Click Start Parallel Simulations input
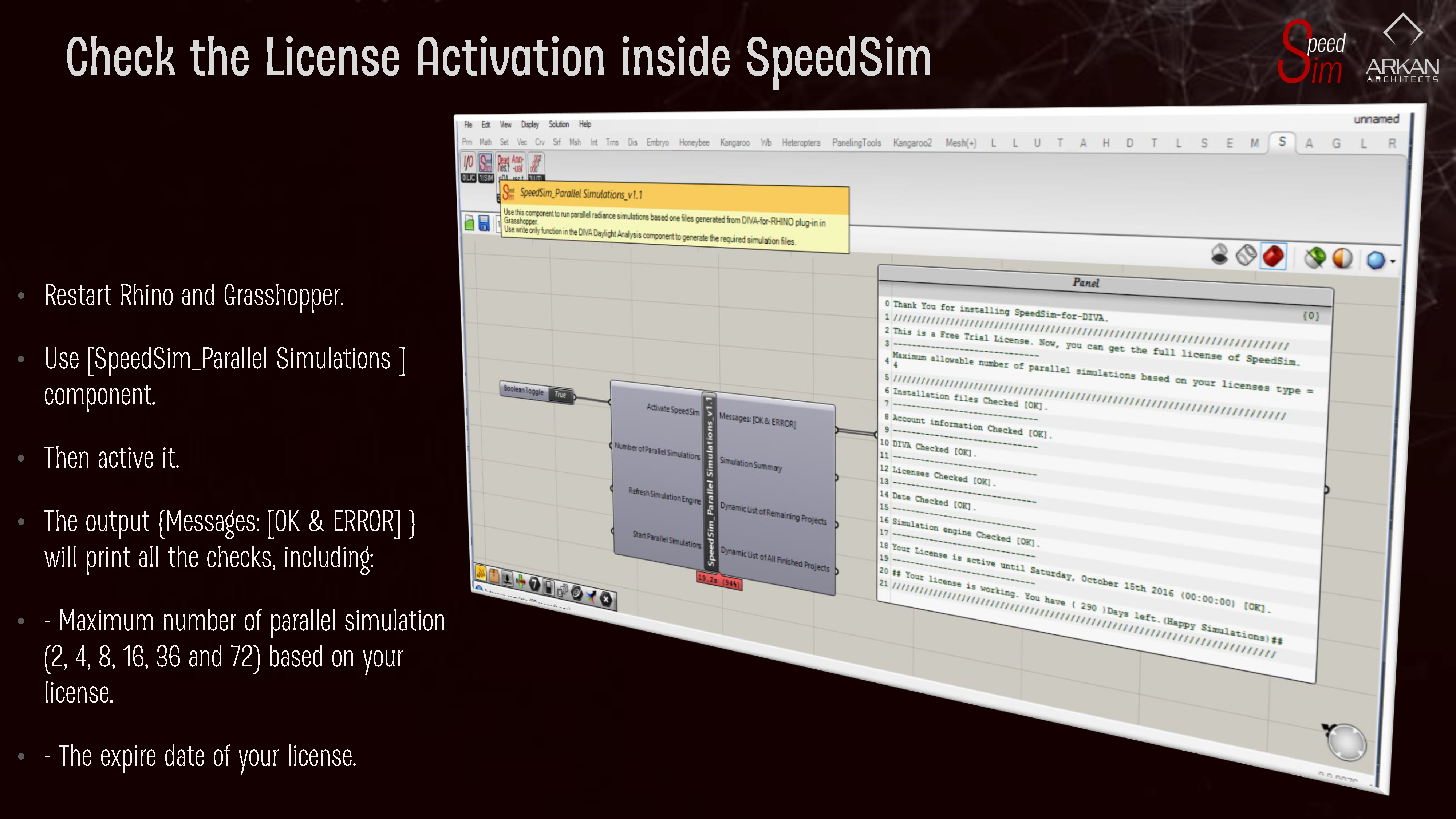Image resolution: width=1456 pixels, height=819 pixels. coord(667,539)
